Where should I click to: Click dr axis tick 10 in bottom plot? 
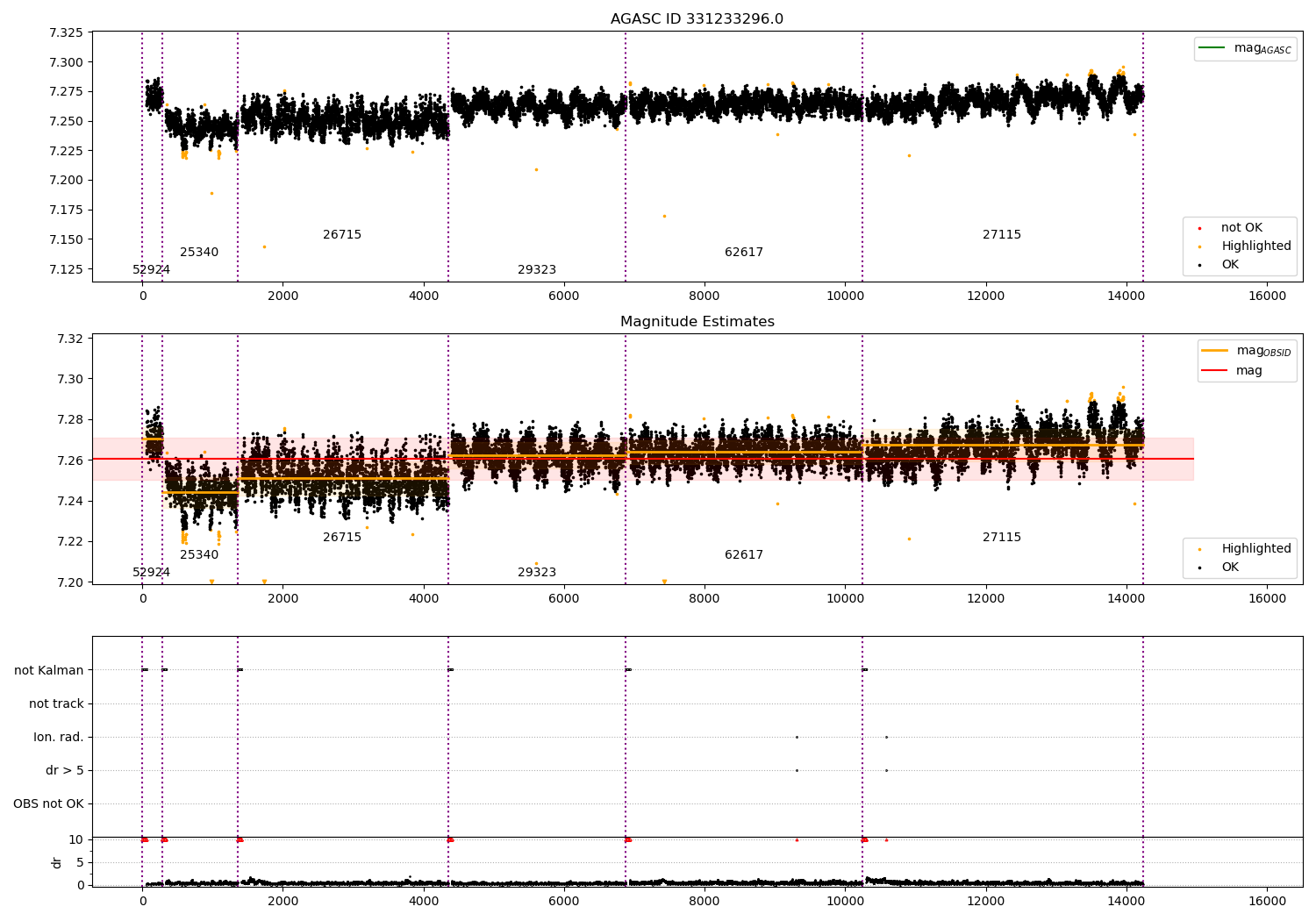[76, 840]
